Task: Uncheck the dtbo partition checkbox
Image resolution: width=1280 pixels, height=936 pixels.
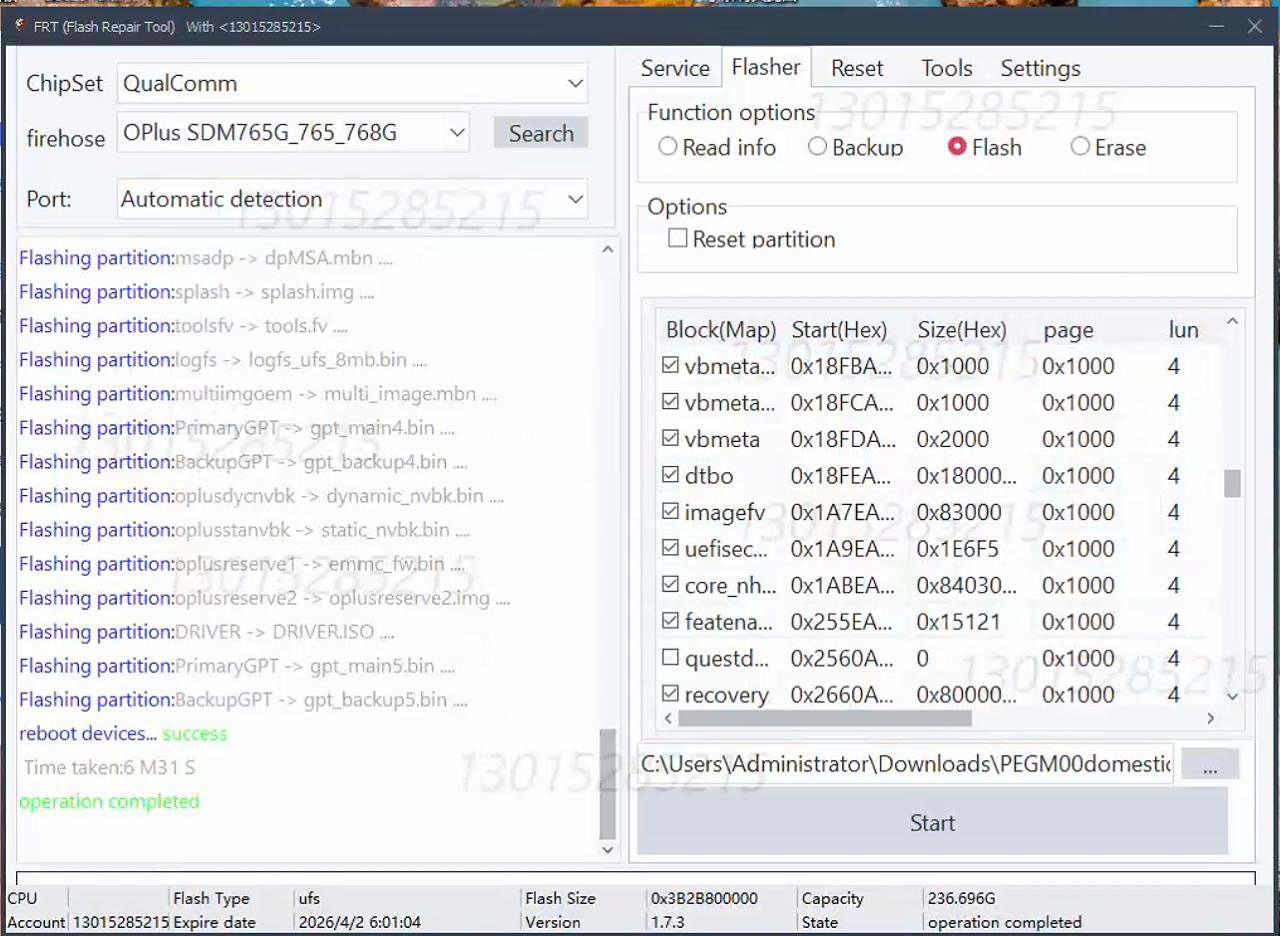Action: [x=670, y=475]
